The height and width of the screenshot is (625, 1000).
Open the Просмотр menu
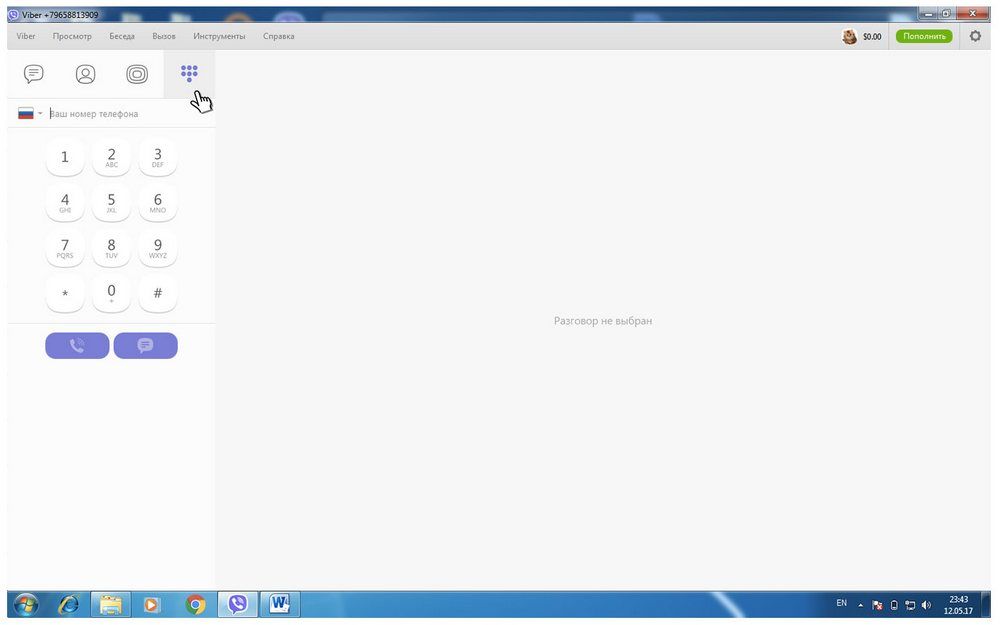(x=72, y=36)
